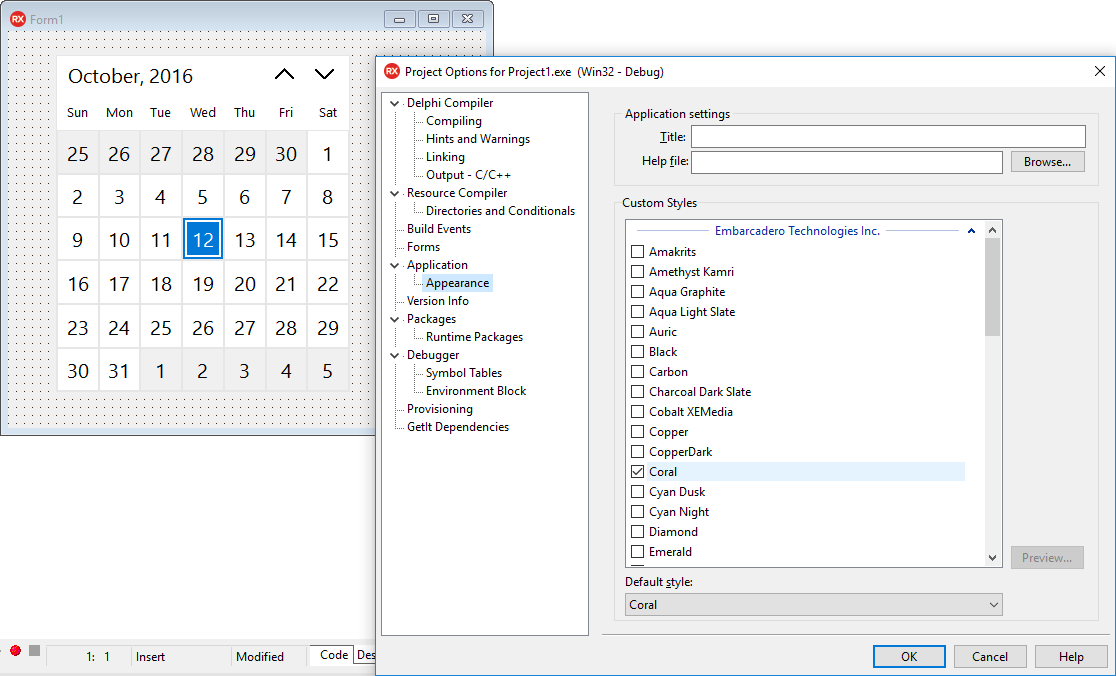Click the Cancel button
The width and height of the screenshot is (1116, 676).
click(x=989, y=656)
